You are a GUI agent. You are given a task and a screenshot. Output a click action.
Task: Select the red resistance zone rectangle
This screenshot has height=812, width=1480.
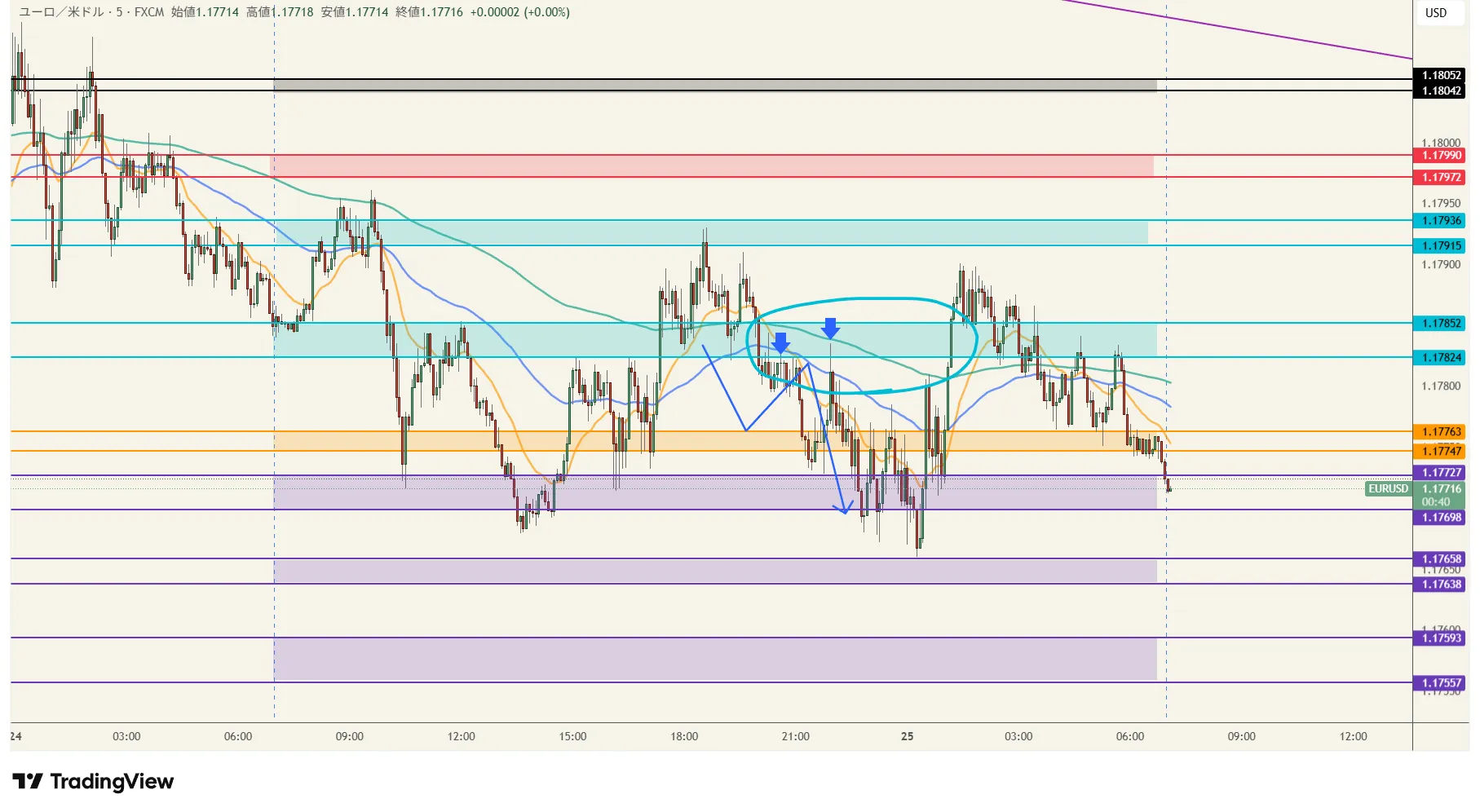pos(712,165)
